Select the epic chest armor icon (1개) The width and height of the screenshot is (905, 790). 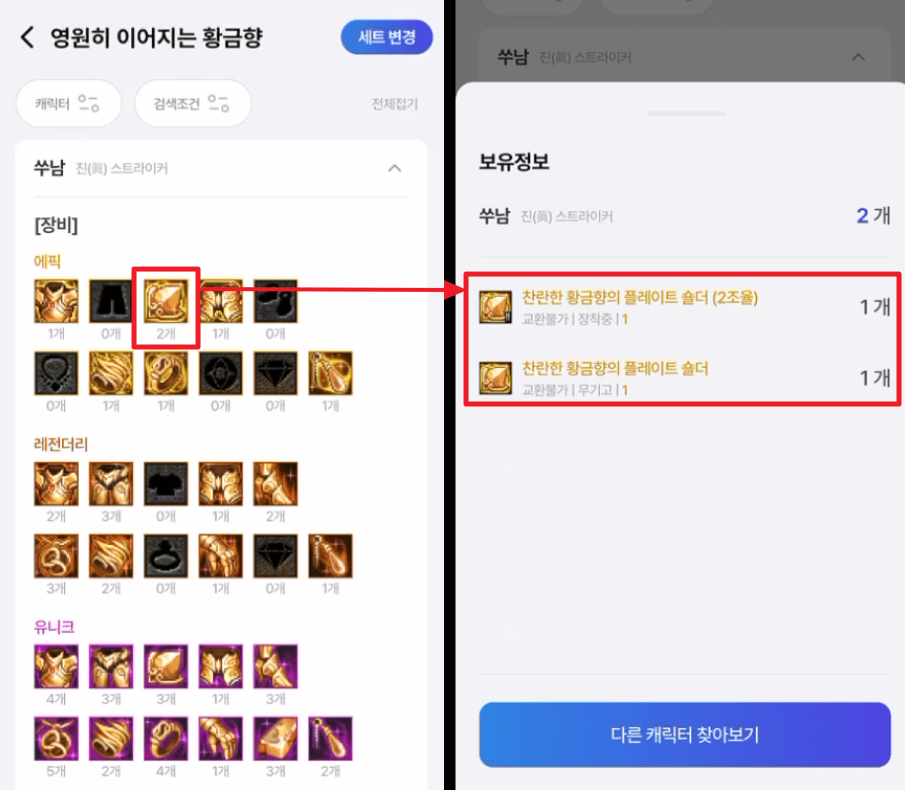point(56,301)
